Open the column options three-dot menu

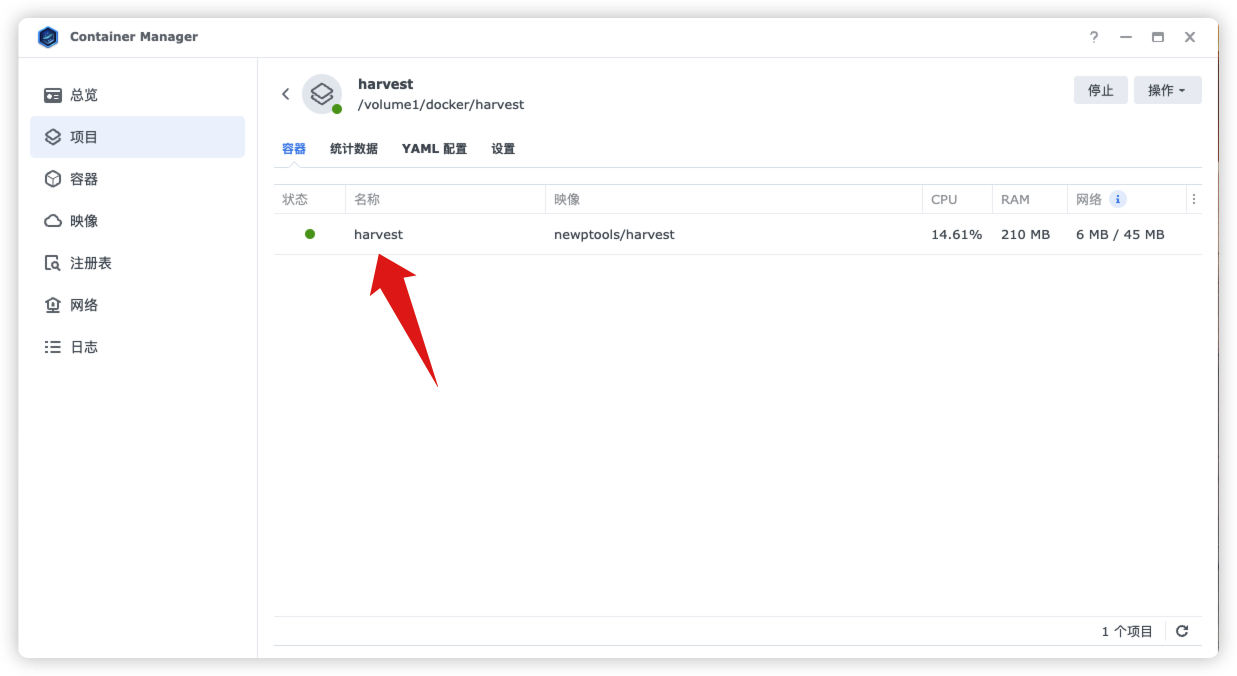[x=1194, y=199]
